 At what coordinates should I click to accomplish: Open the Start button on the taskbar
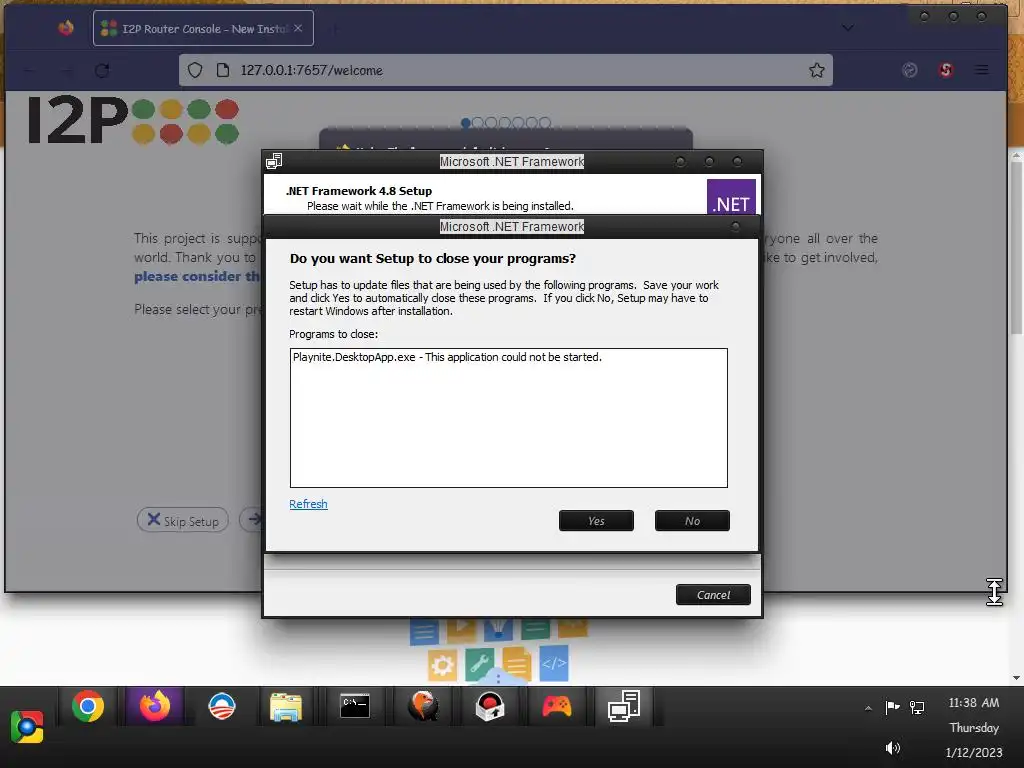click(27, 726)
